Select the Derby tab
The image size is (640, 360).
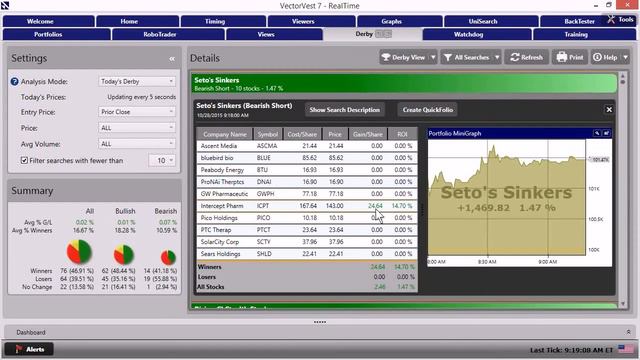[x=372, y=34]
